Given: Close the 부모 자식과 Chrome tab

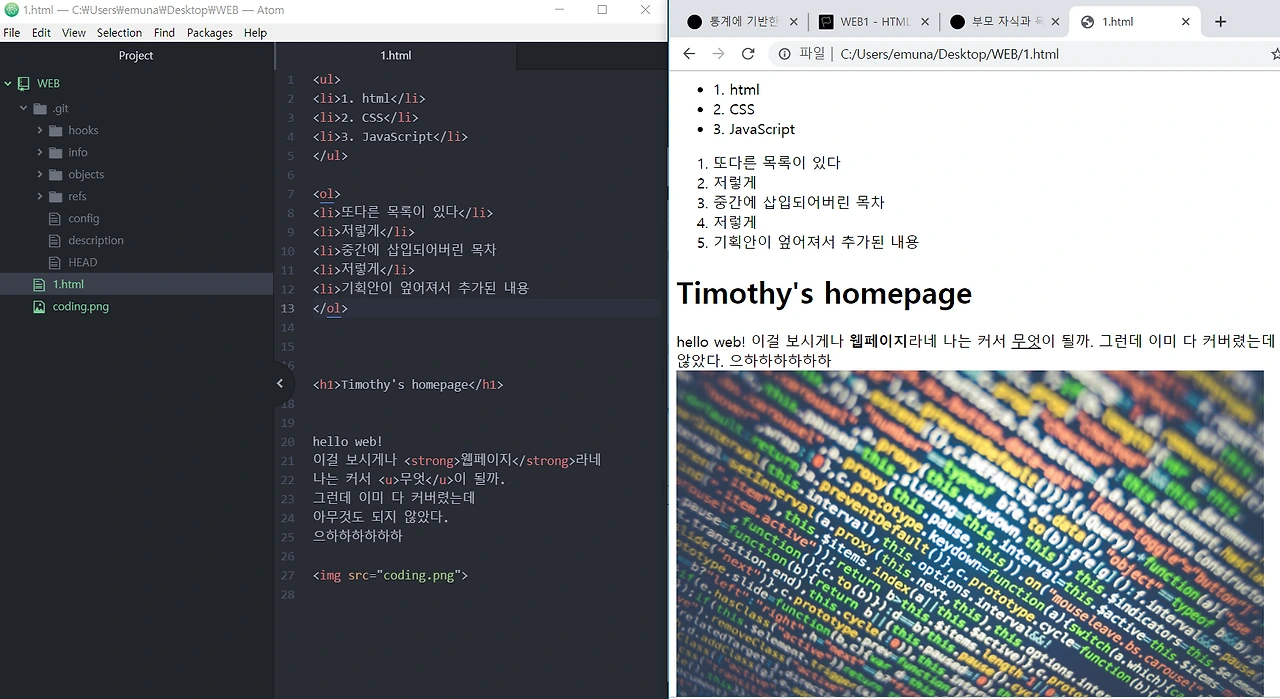Looking at the screenshot, I should [1055, 22].
